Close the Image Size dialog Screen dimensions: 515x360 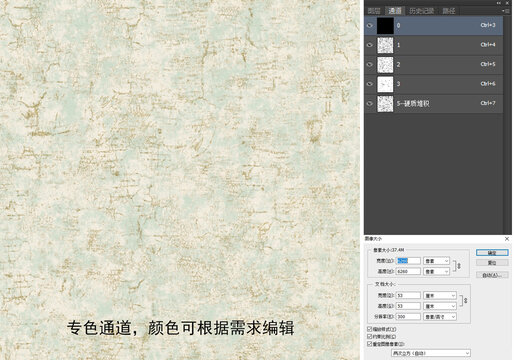coord(507,239)
